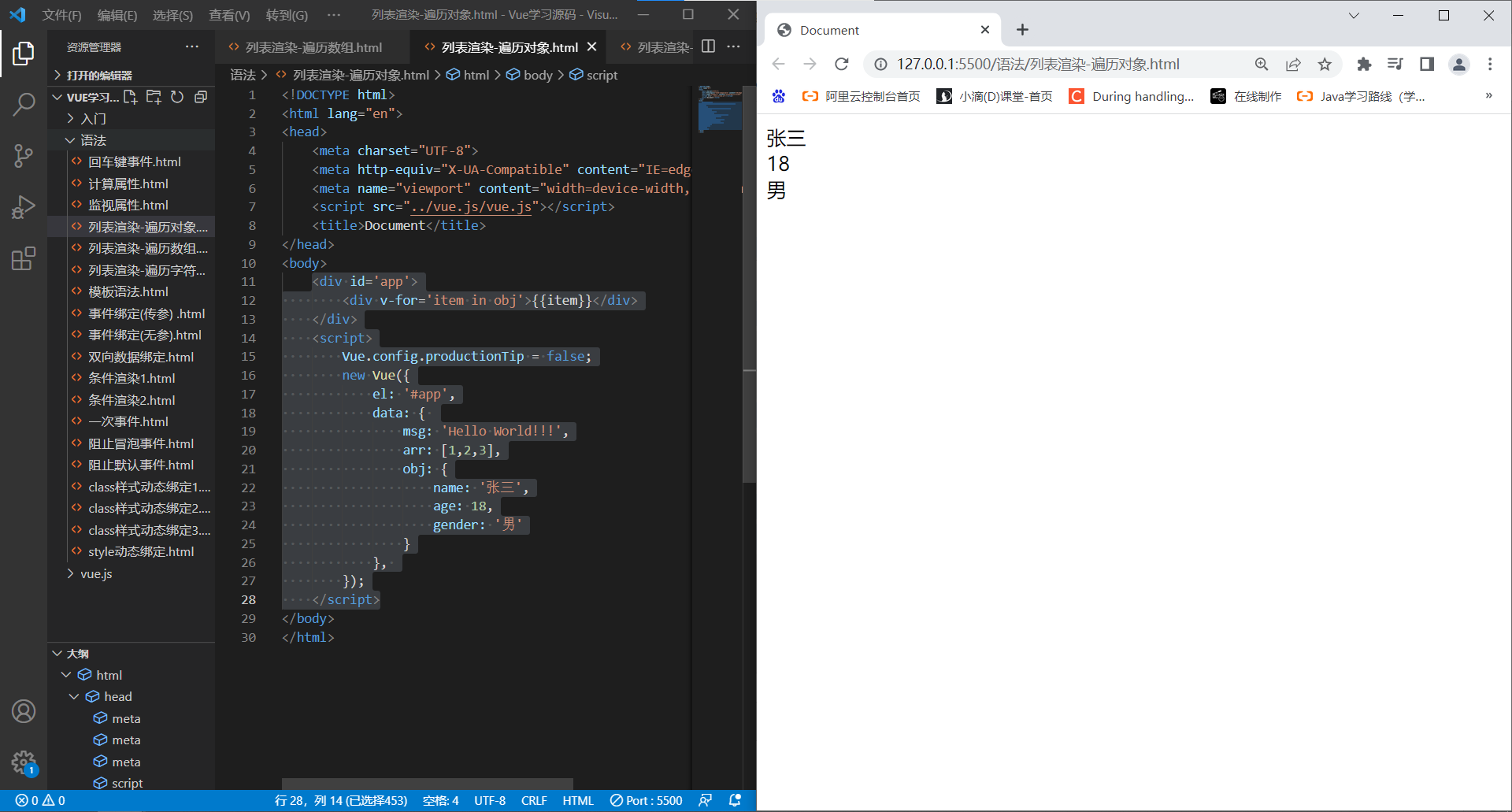Open the 转到(G) menu
1512x812 pixels.
tap(287, 15)
